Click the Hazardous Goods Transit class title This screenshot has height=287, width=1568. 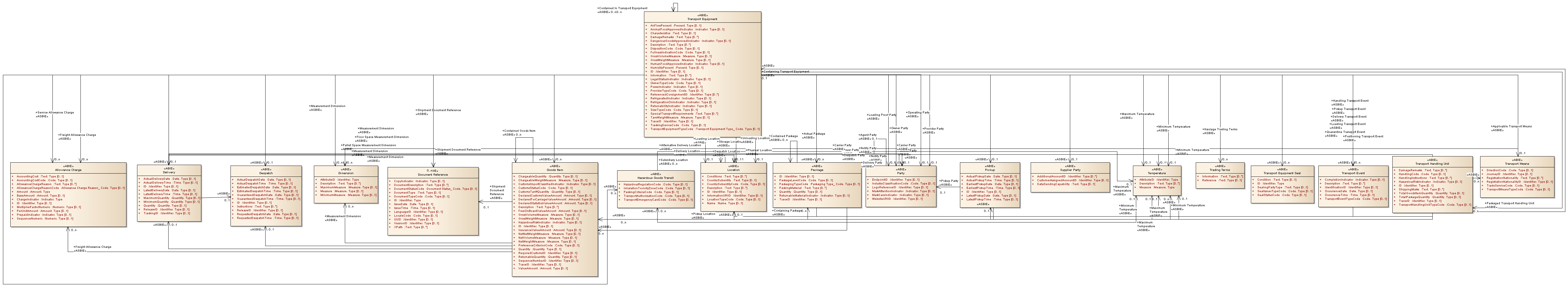click(x=655, y=178)
